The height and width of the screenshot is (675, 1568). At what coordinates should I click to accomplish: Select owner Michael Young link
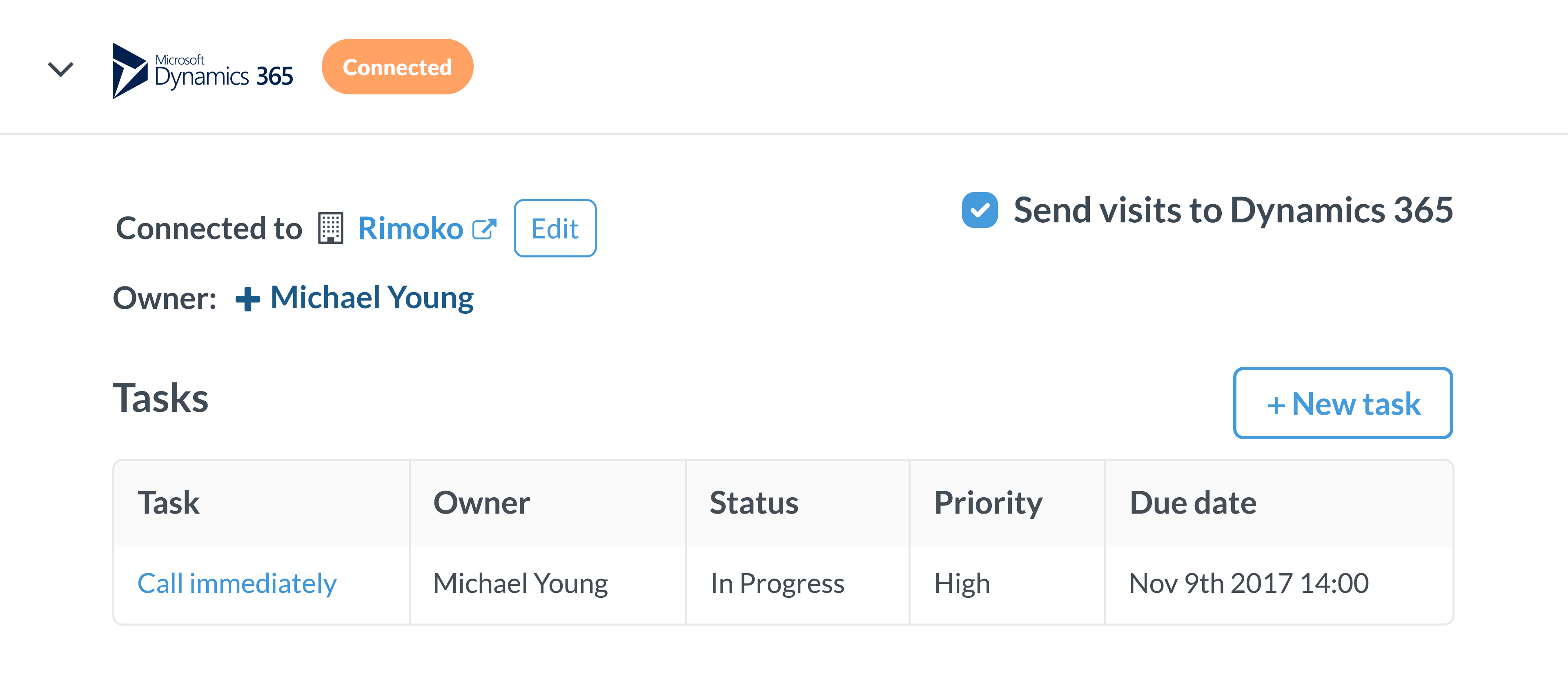pyautogui.click(x=372, y=298)
